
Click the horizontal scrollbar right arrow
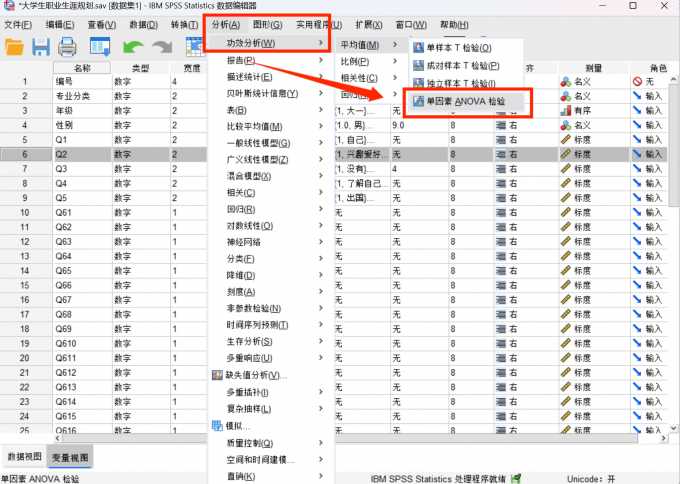coord(664,438)
